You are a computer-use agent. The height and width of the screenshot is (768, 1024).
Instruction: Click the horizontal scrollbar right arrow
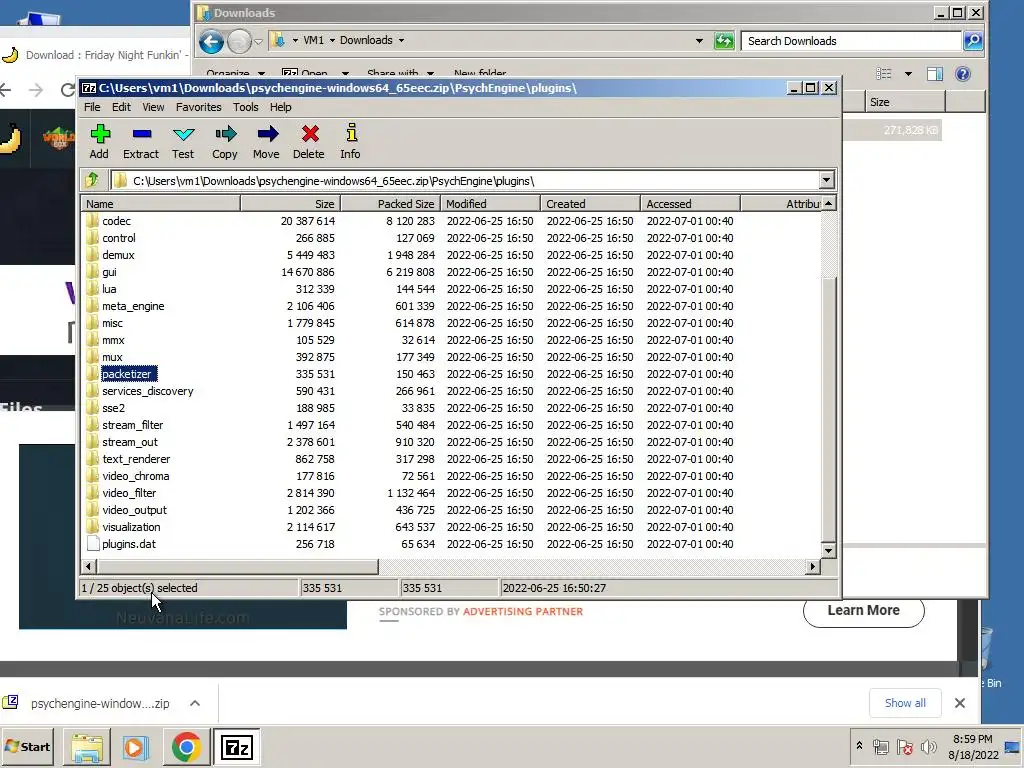tap(812, 566)
